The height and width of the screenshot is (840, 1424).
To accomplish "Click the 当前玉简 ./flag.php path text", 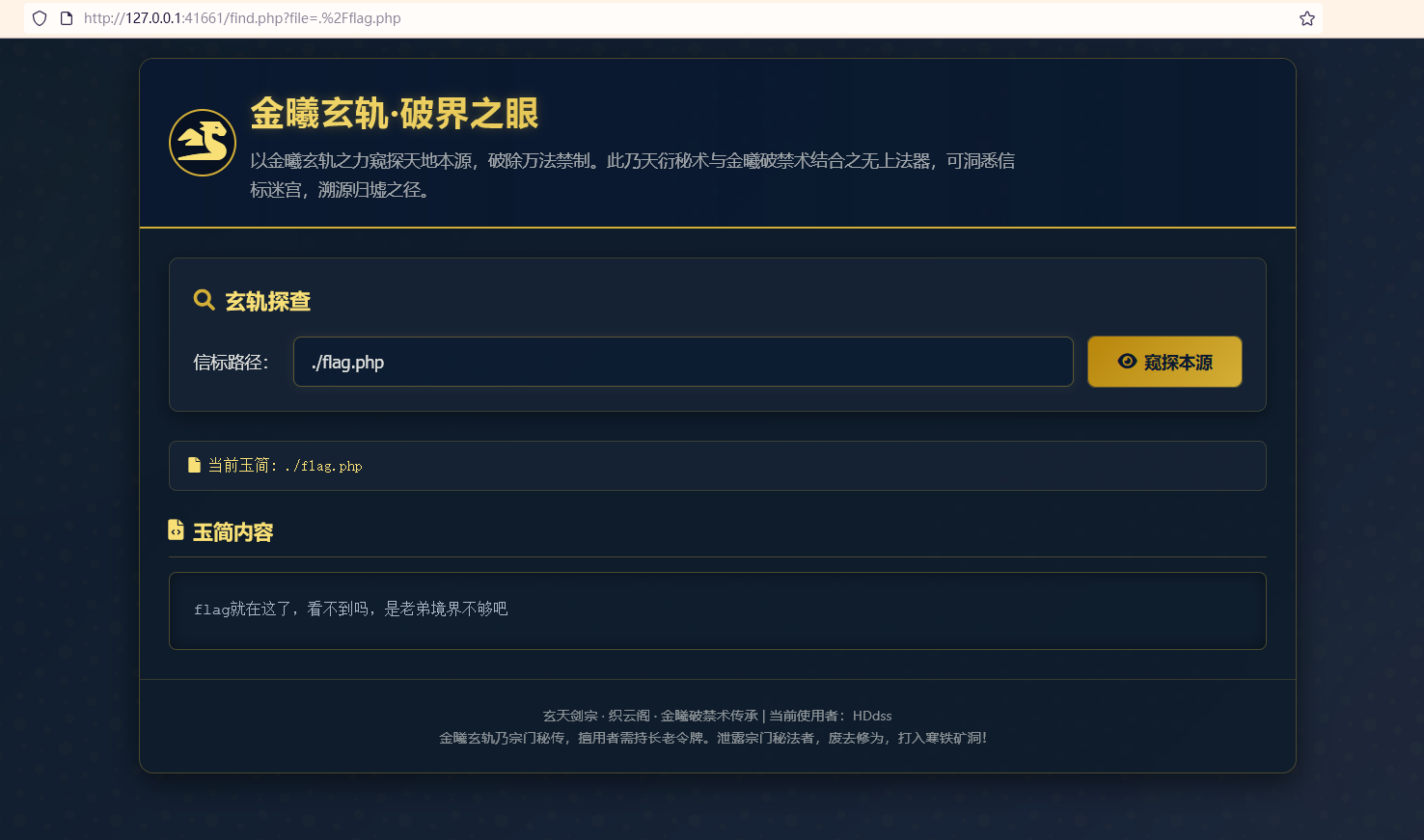I will [x=323, y=466].
